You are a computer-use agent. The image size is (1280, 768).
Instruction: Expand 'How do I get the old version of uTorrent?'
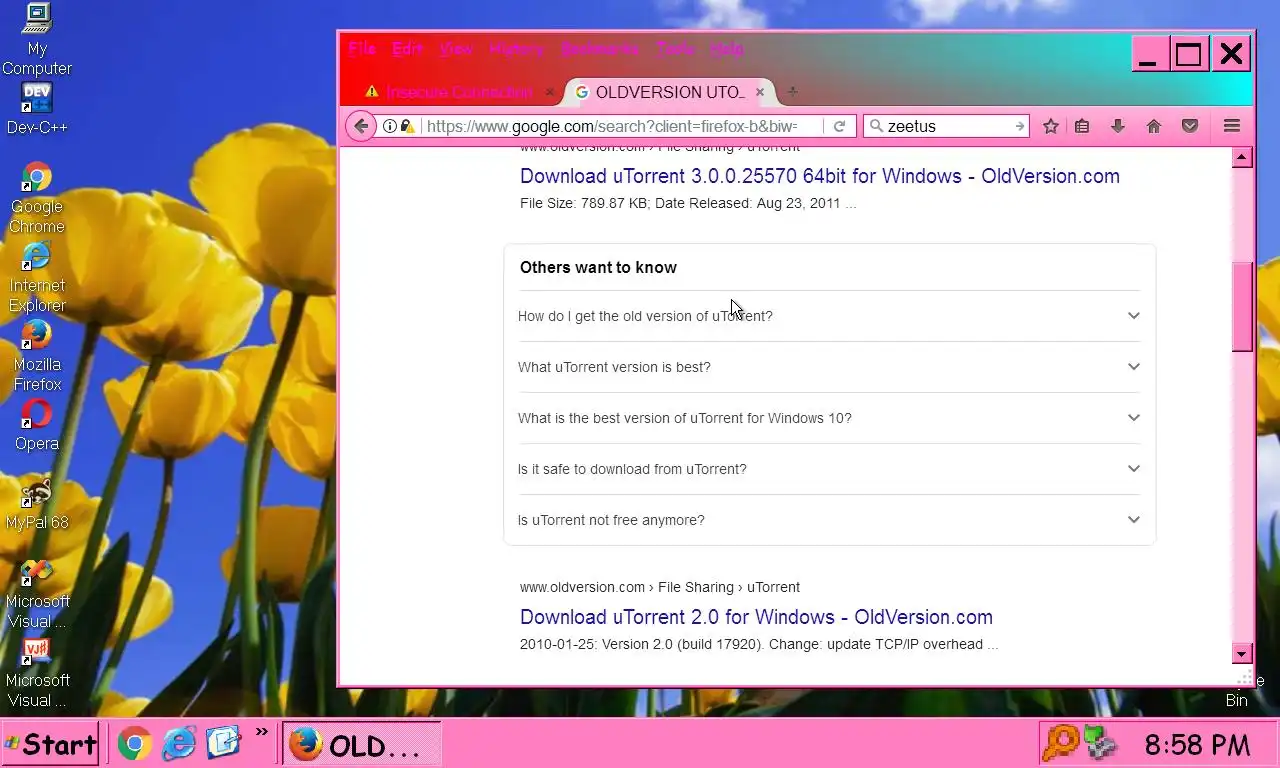tap(829, 316)
